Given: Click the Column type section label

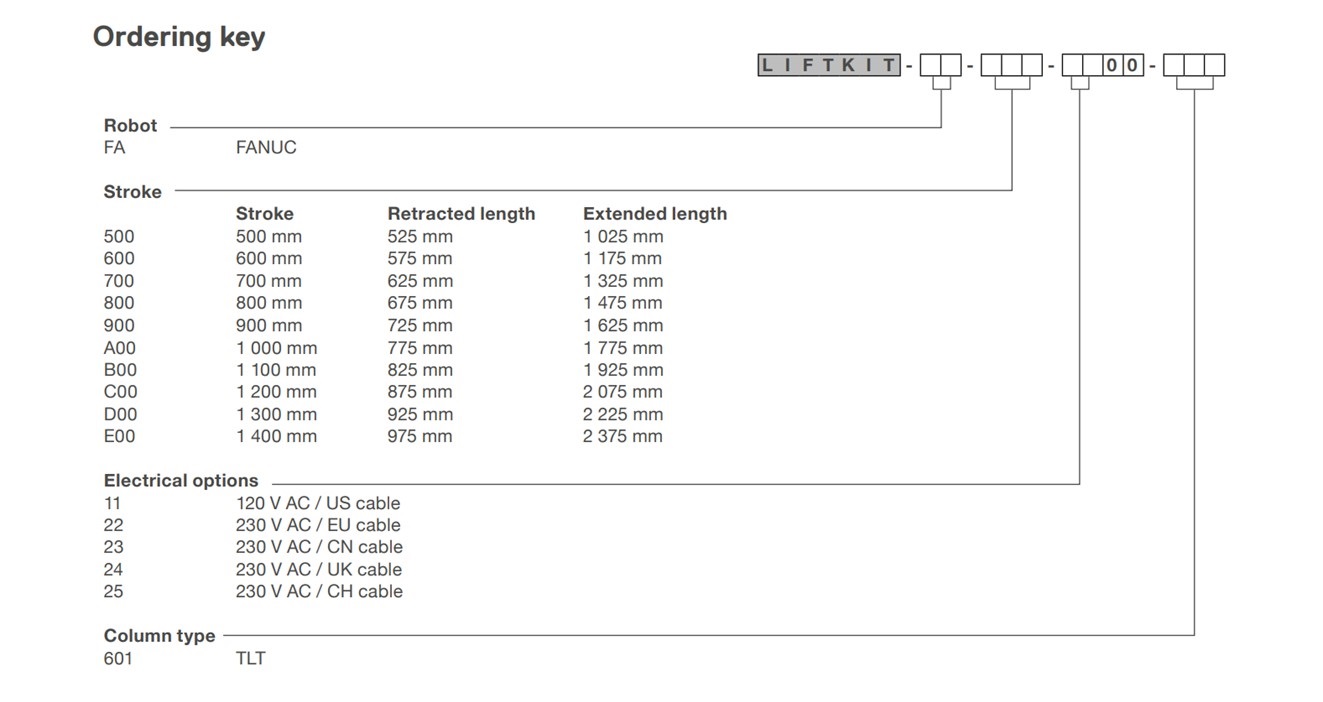Looking at the screenshot, I should [x=159, y=636].
